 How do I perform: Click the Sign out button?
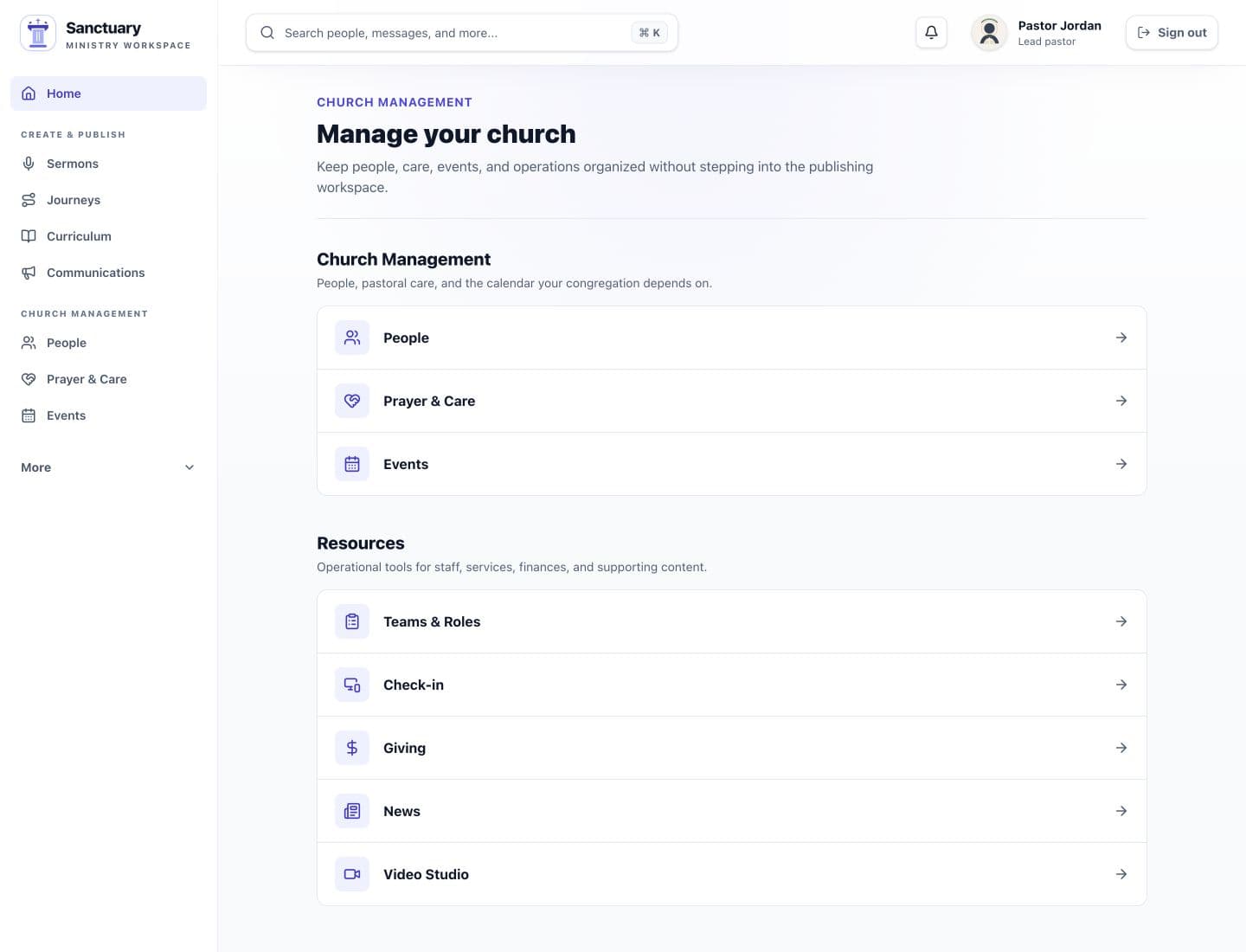tap(1172, 33)
